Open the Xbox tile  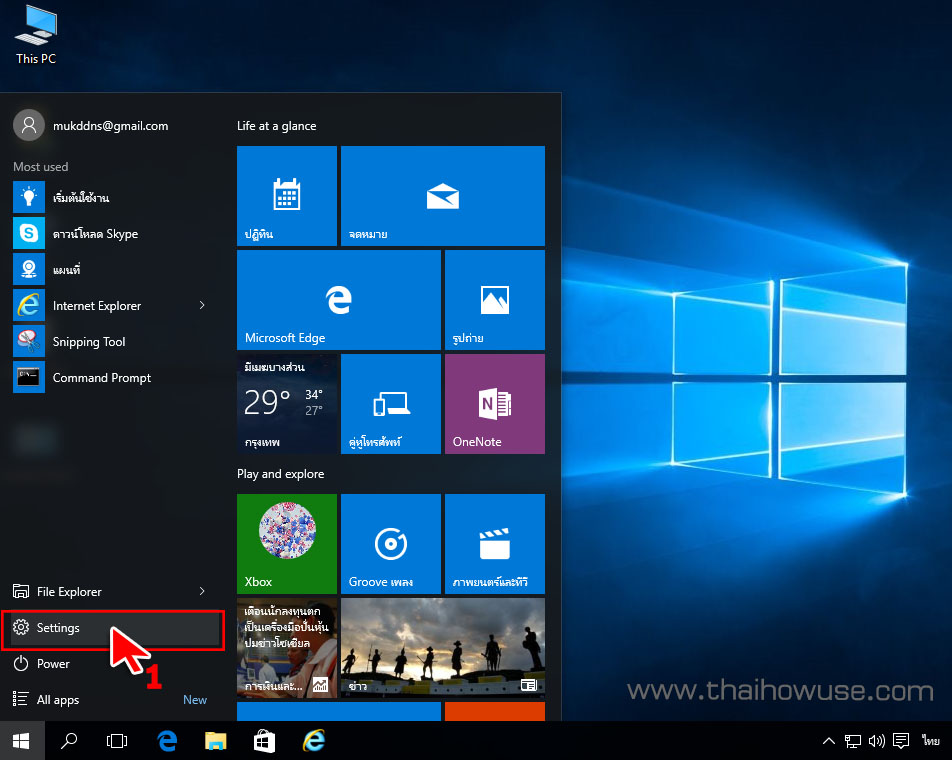tap(287, 544)
